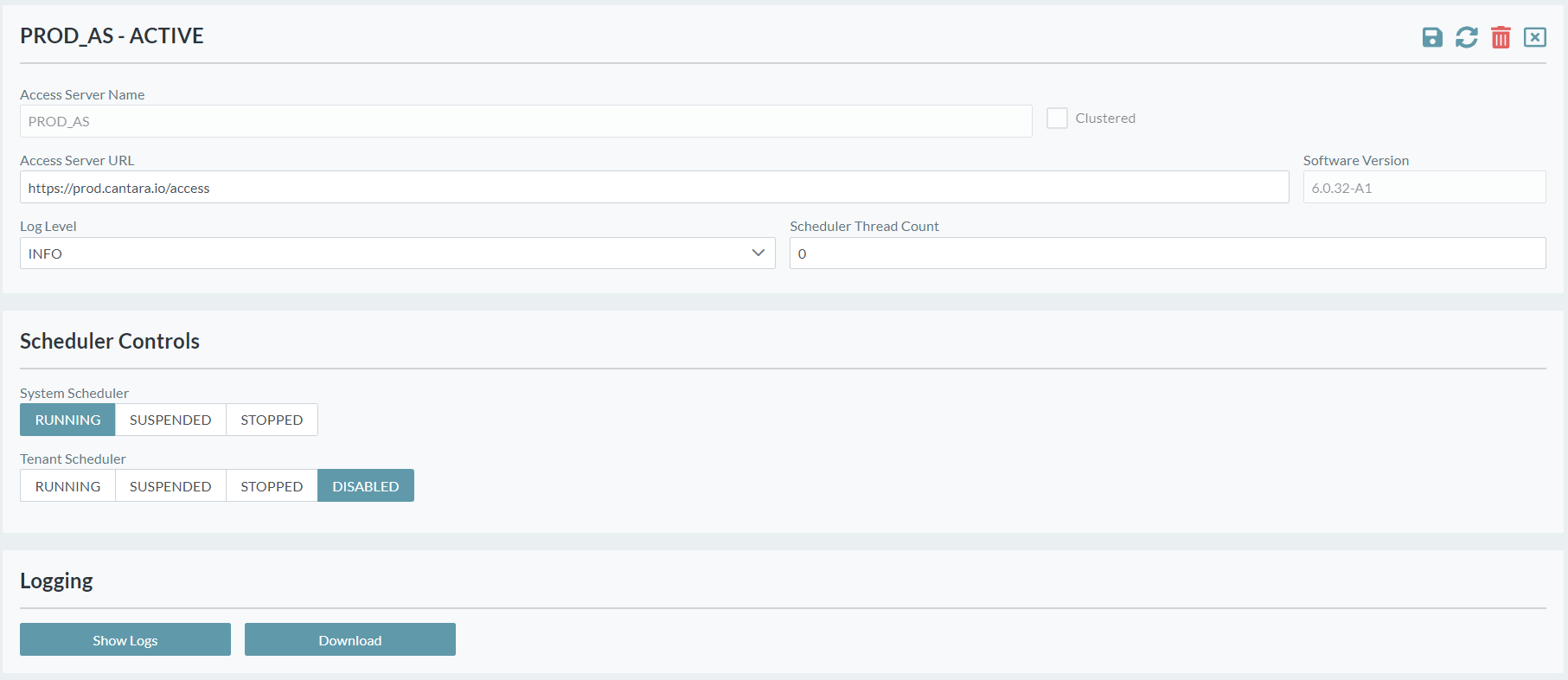Click the red trash delete icon
Screen dimensions: 1568x680
(x=1501, y=37)
